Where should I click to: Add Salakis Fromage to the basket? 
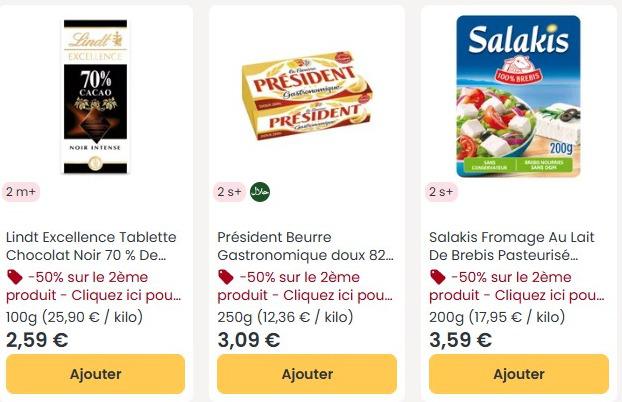click(x=519, y=374)
